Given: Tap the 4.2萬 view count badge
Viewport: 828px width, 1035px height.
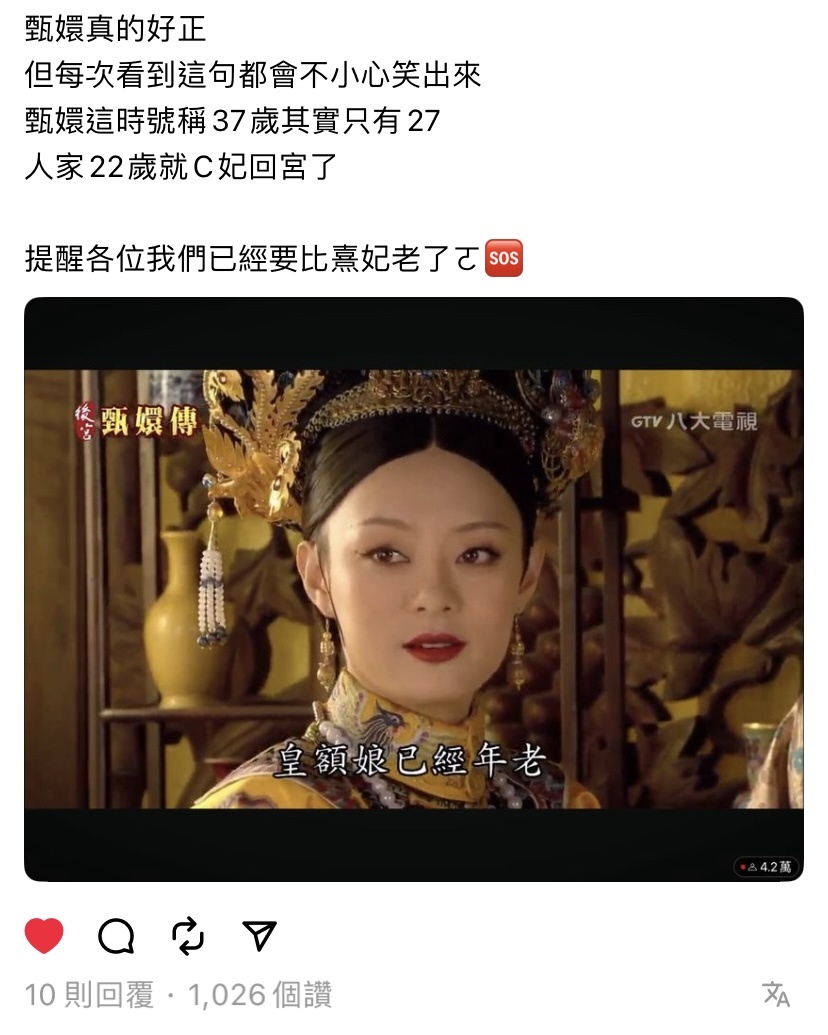Looking at the screenshot, I should (x=766, y=867).
